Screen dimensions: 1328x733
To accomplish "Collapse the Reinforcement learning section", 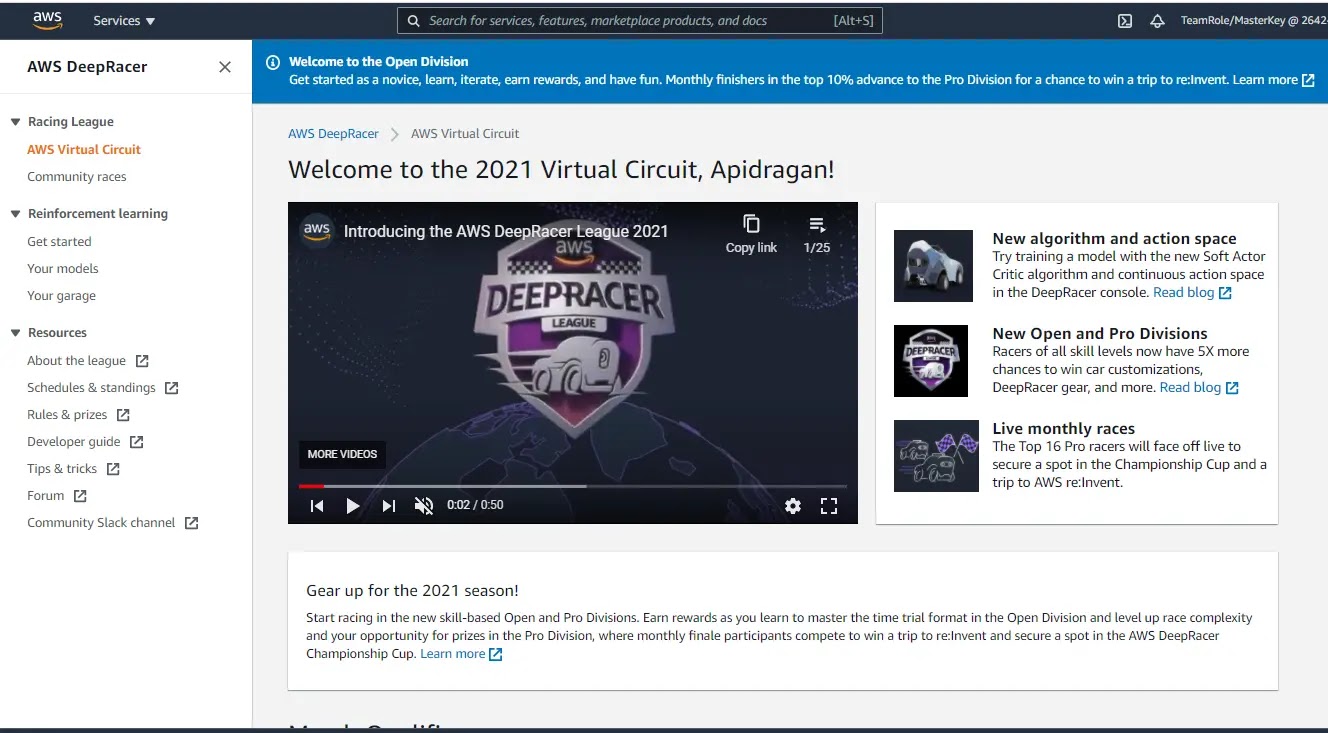I will (15, 214).
